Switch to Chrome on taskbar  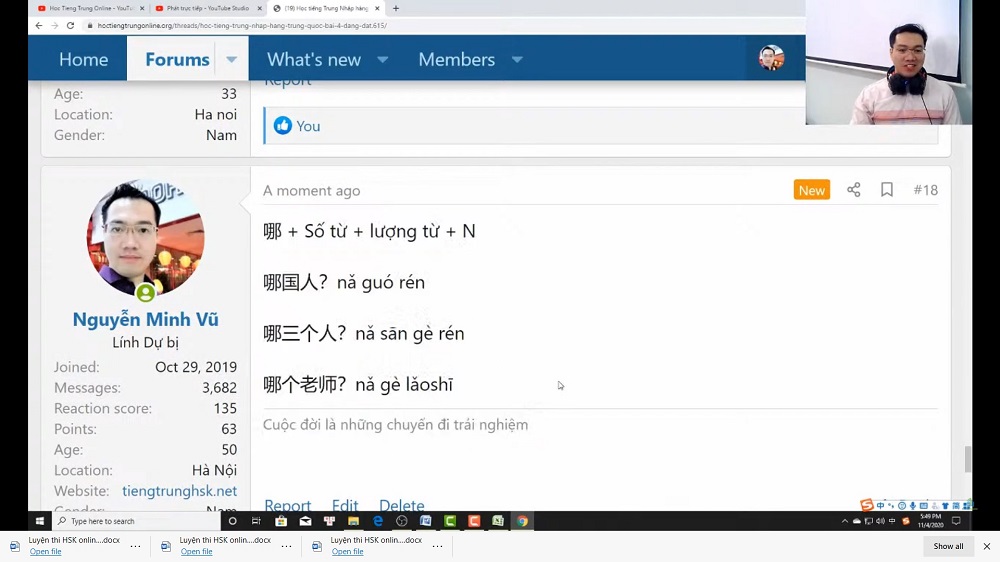pyautogui.click(x=522, y=521)
